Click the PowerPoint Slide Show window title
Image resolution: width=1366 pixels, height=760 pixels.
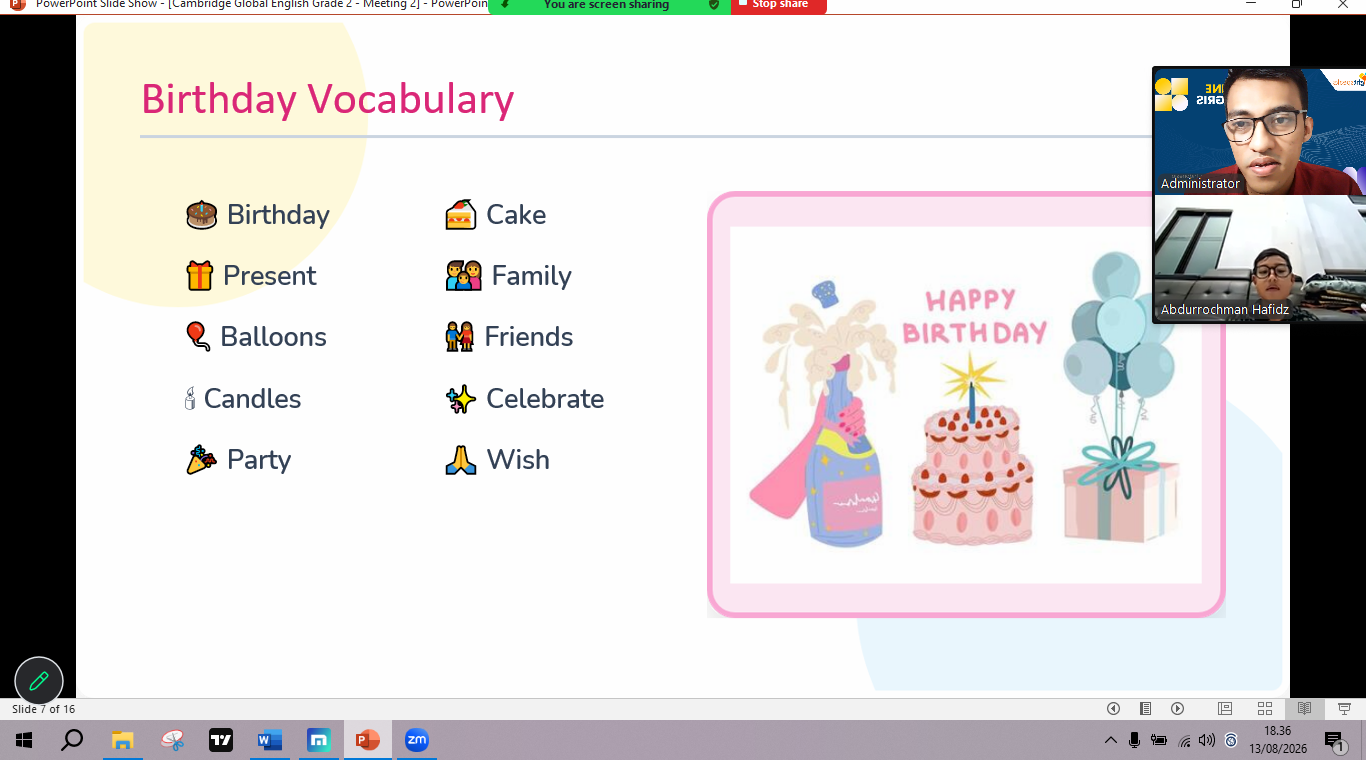[262, 5]
